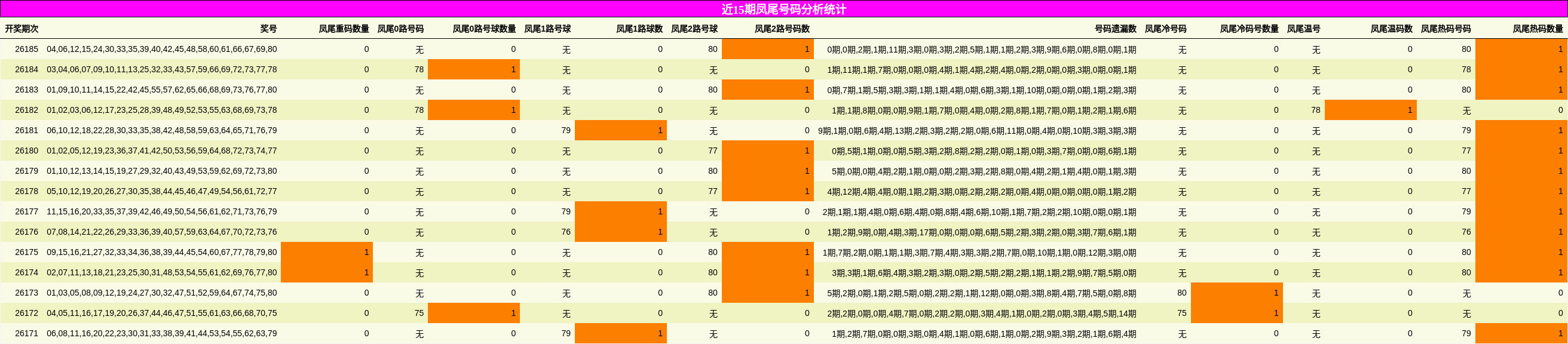This screenshot has width=1568, height=344.
Task: Click 凤尾2路号球 value 77 in row 26178
Action: (x=712, y=191)
